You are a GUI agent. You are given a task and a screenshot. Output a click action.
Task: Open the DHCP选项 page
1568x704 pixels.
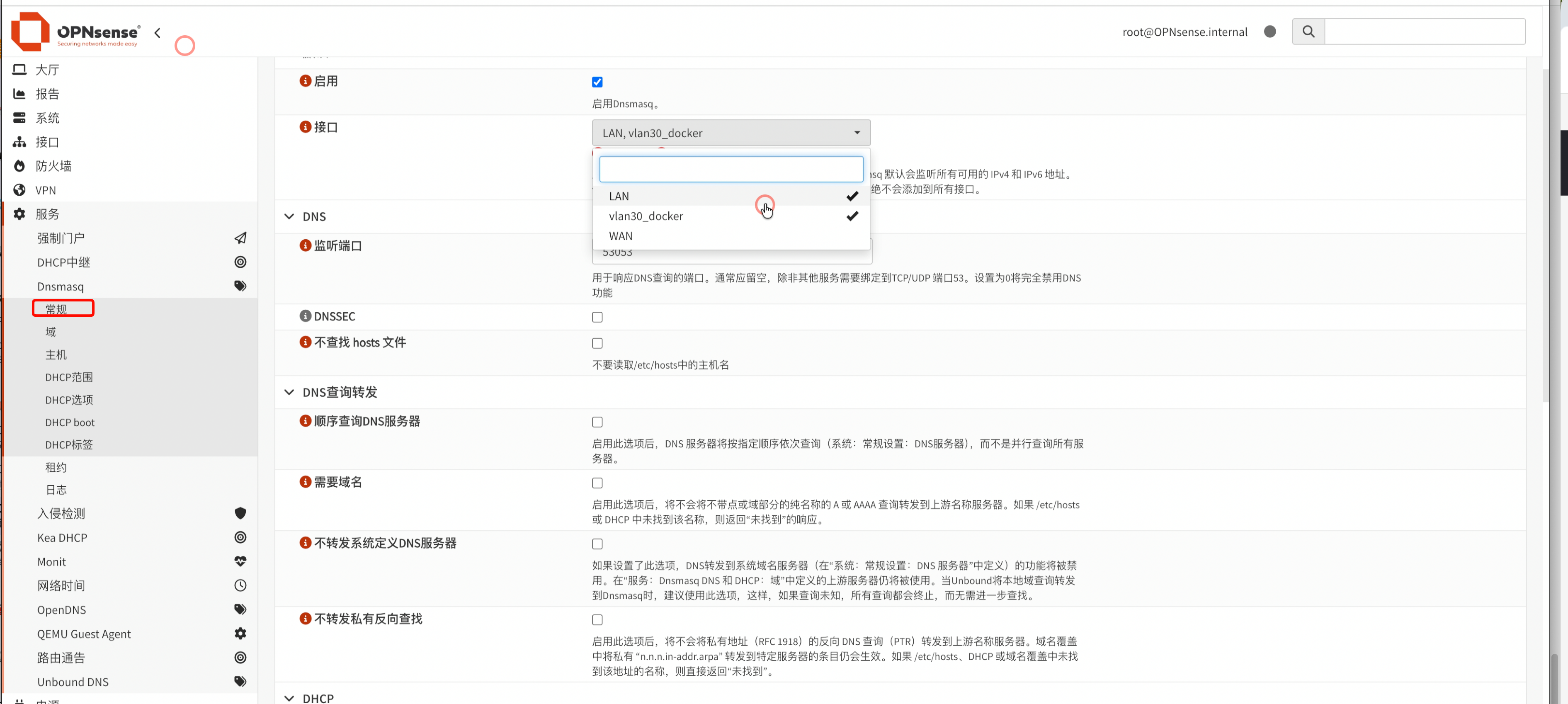(69, 399)
